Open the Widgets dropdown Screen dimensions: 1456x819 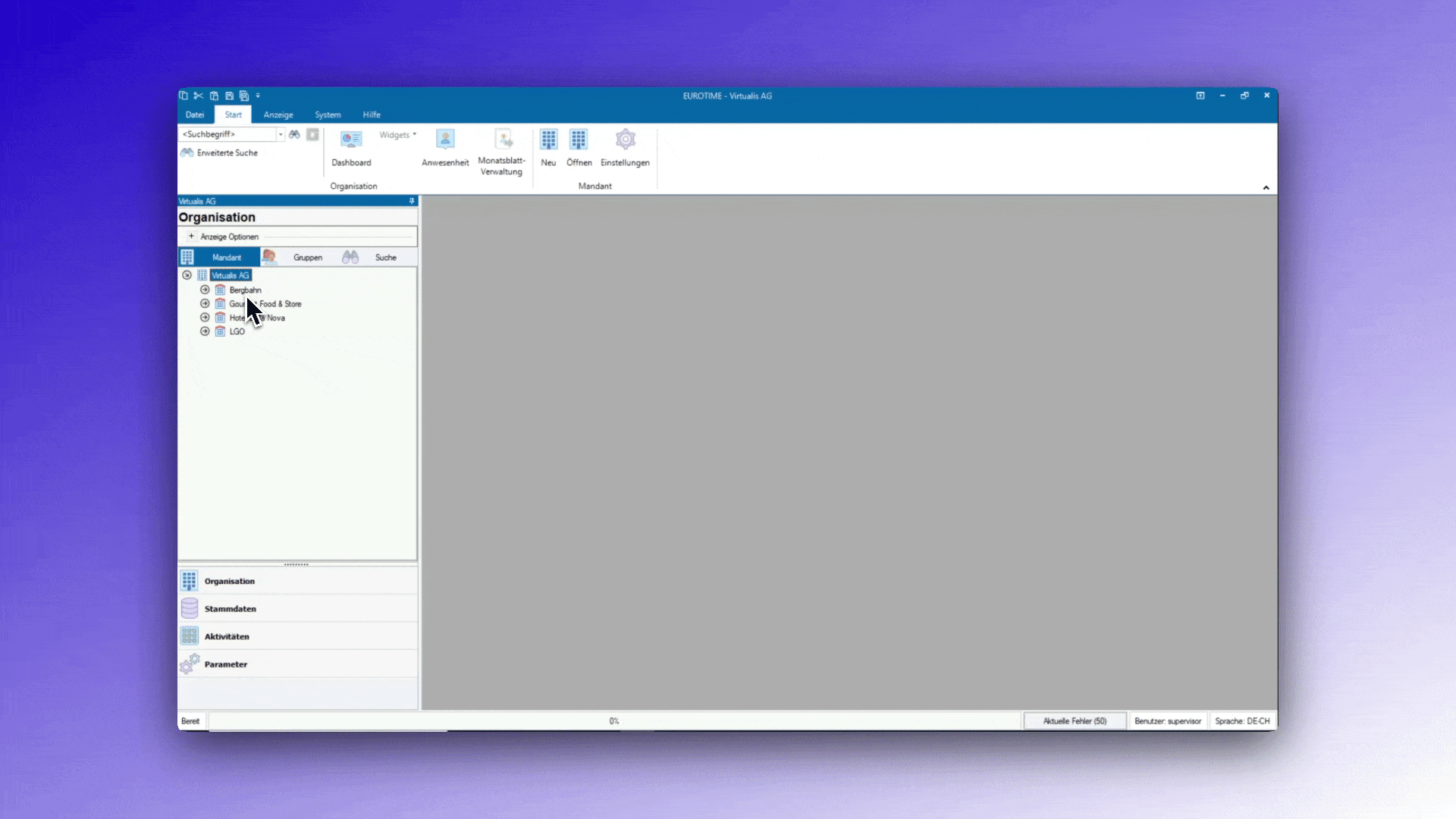(397, 135)
